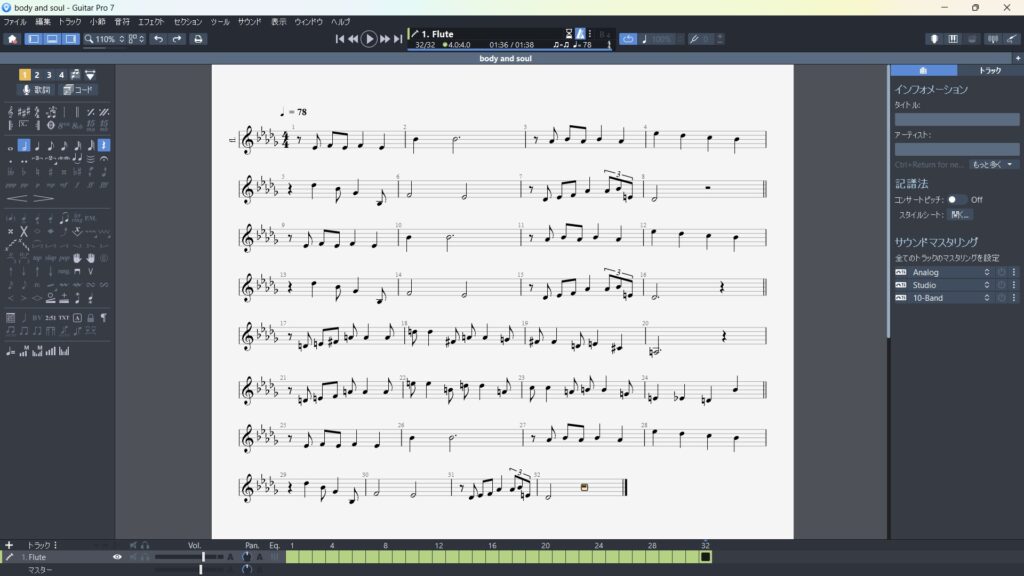Toggle Studio mastering power button
The image size is (1024, 576).
[1001, 285]
